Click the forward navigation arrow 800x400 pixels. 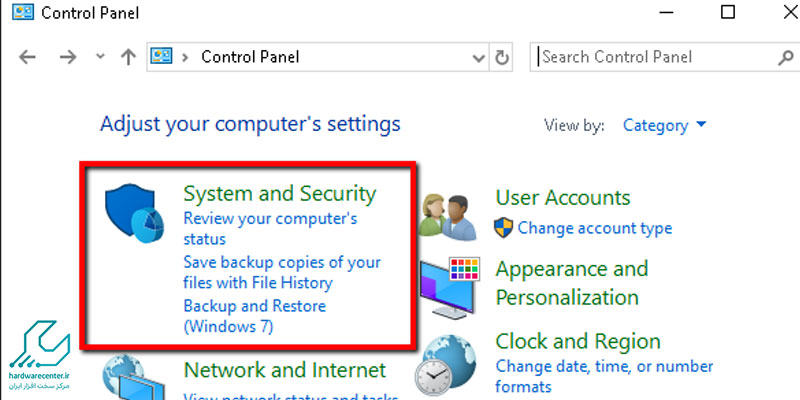[x=68, y=57]
